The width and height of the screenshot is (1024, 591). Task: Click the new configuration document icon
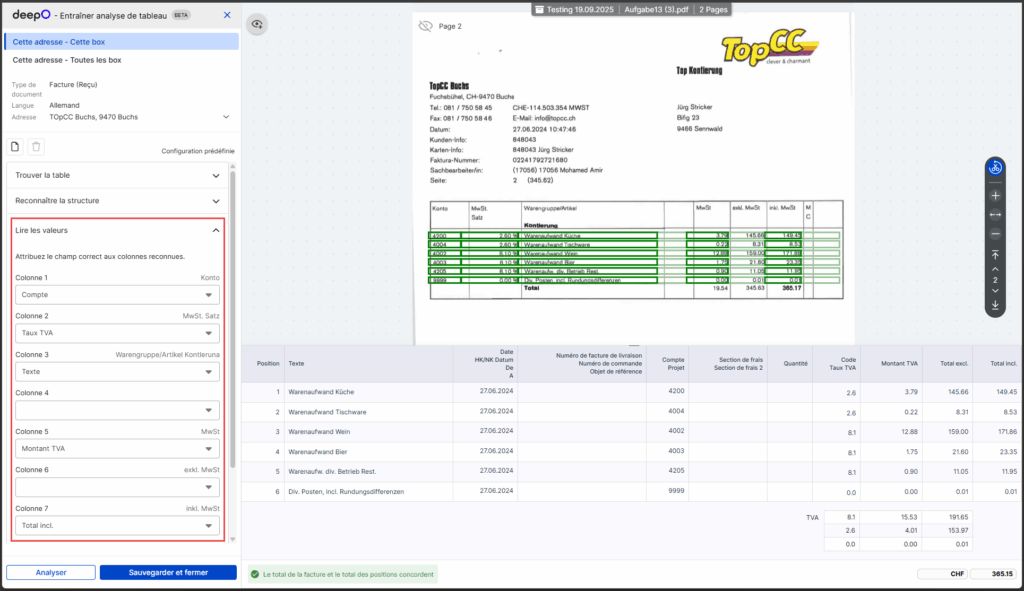coord(15,147)
